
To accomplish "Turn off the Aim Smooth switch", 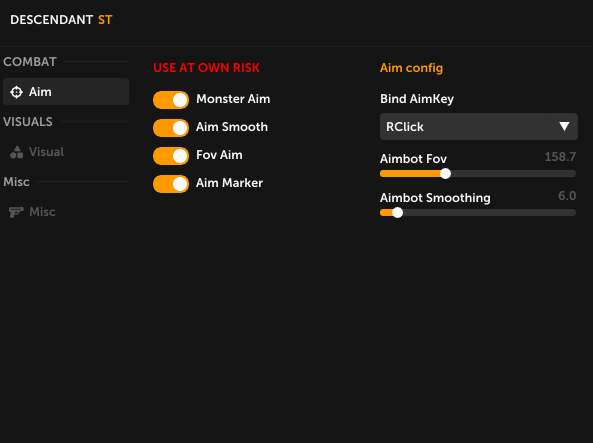I will pos(171,128).
